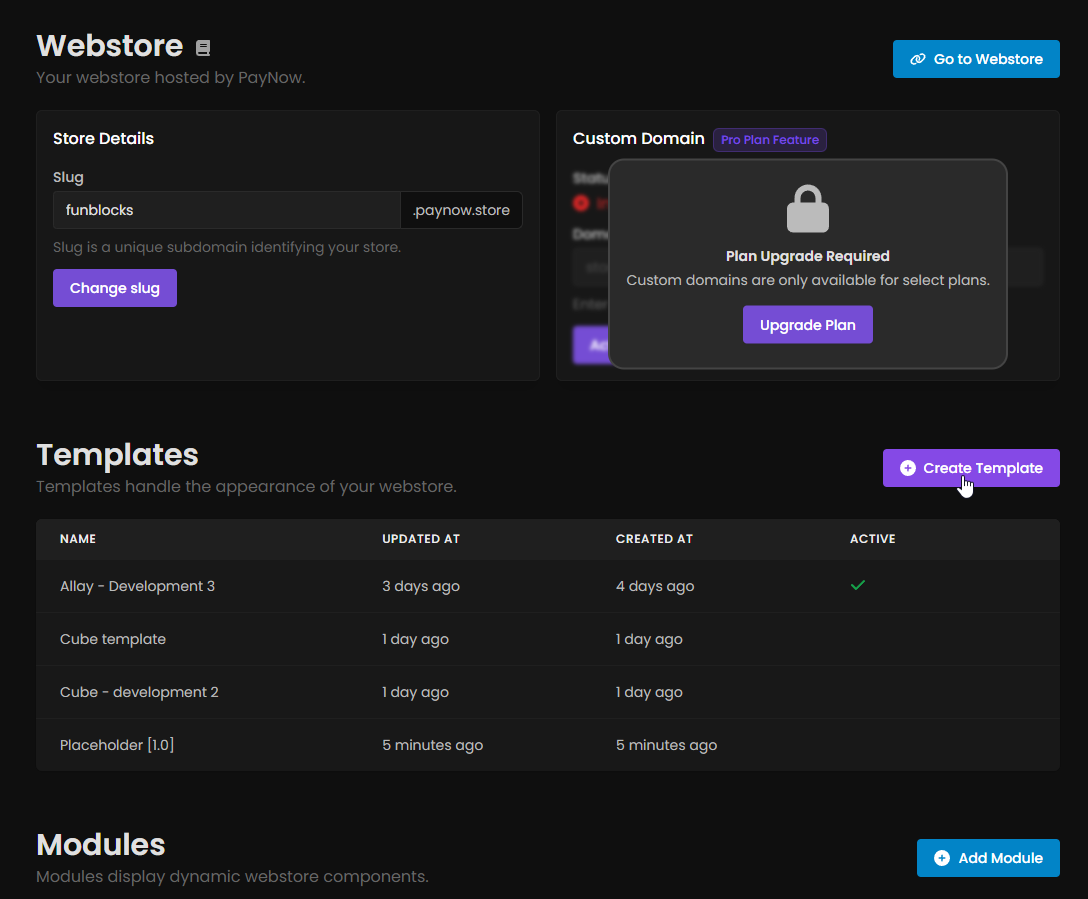
Task: Click the Upgrade Plan button
Action: (x=807, y=325)
